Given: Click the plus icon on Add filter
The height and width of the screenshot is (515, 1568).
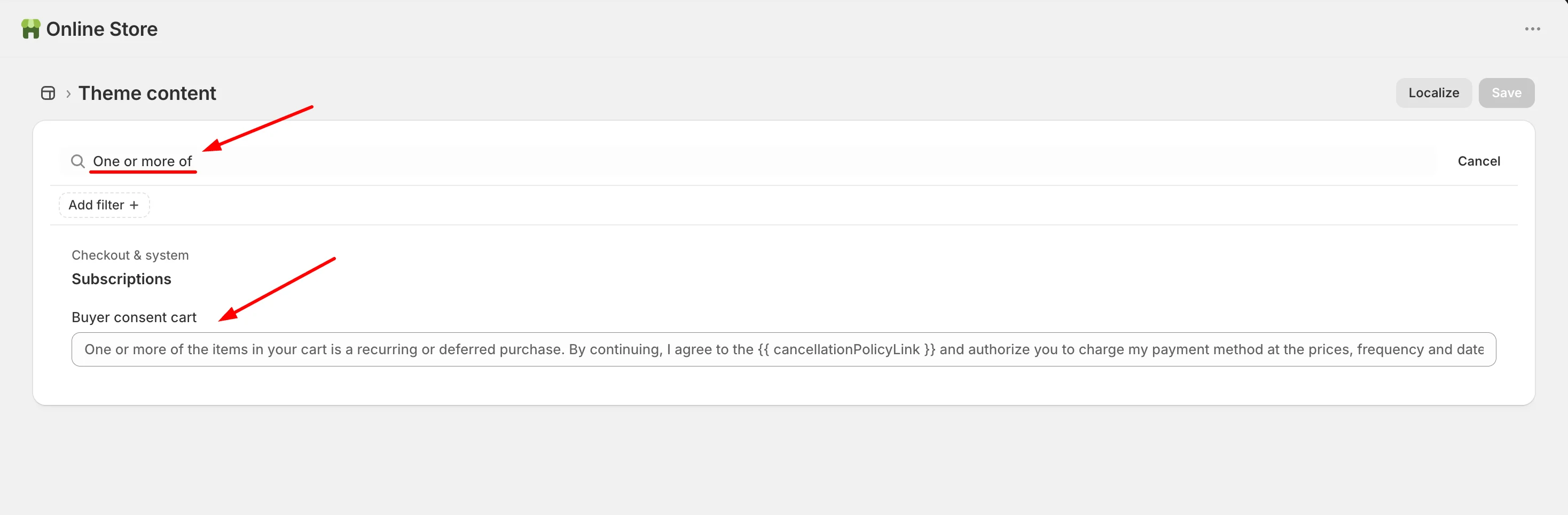Looking at the screenshot, I should coord(134,205).
